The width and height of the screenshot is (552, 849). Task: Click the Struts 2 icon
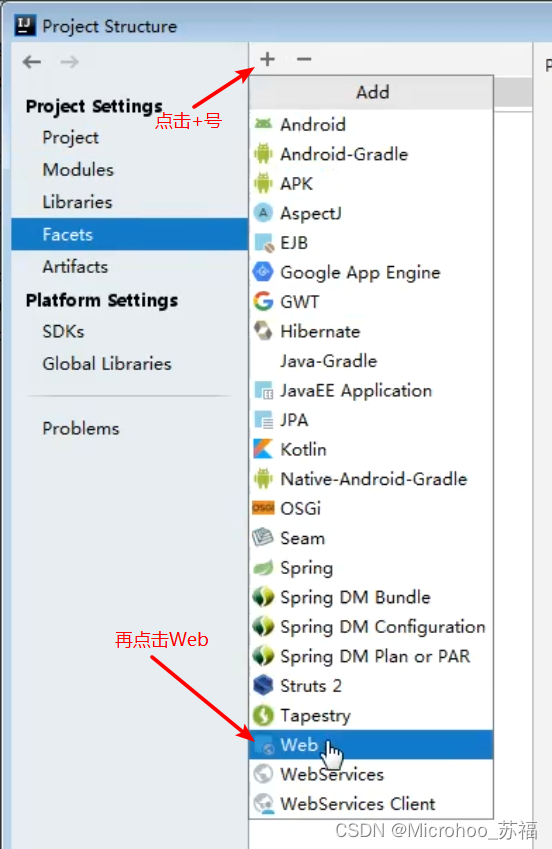263,685
